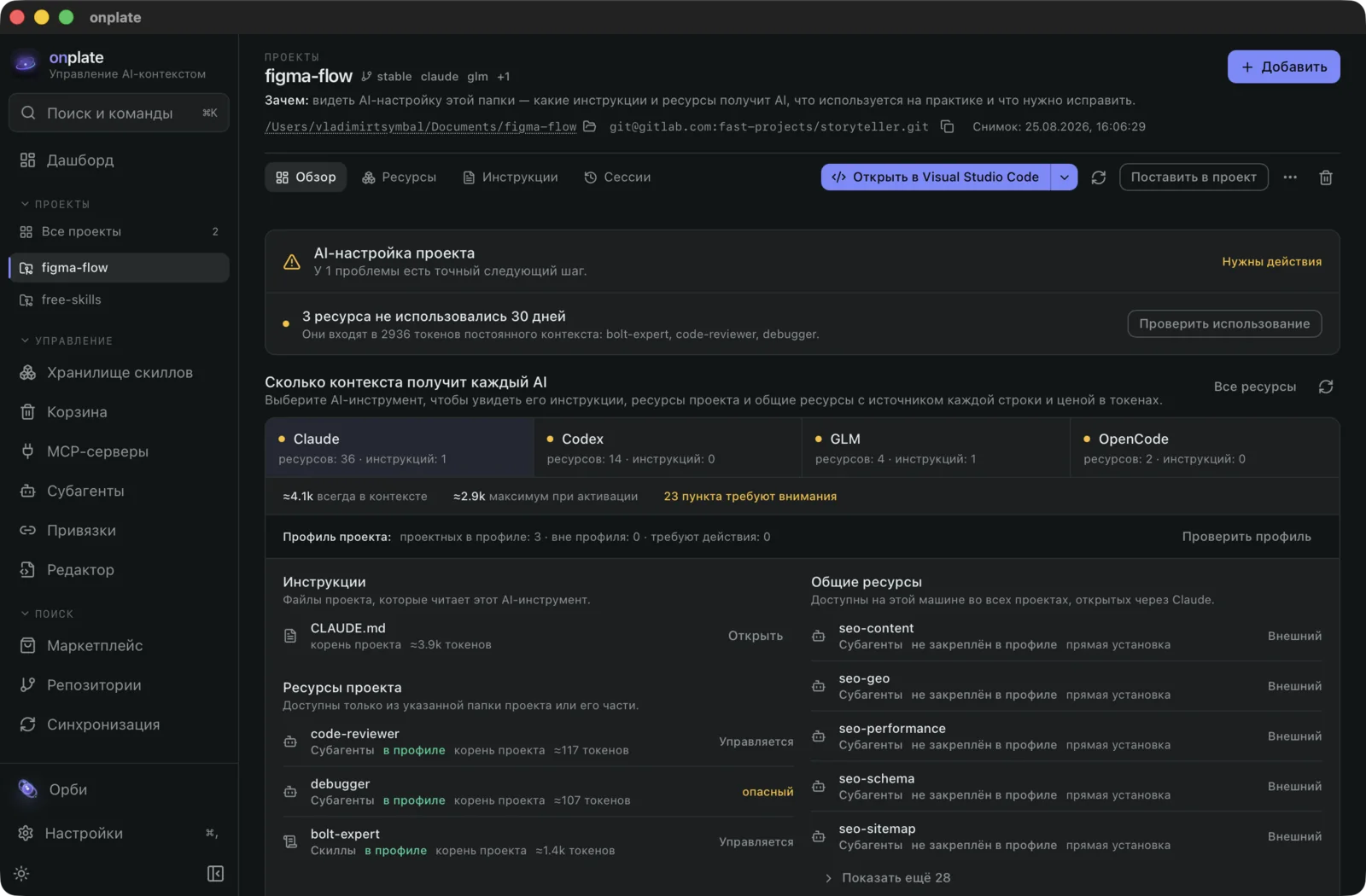Refresh context list next to Все ресурсы

(x=1326, y=387)
